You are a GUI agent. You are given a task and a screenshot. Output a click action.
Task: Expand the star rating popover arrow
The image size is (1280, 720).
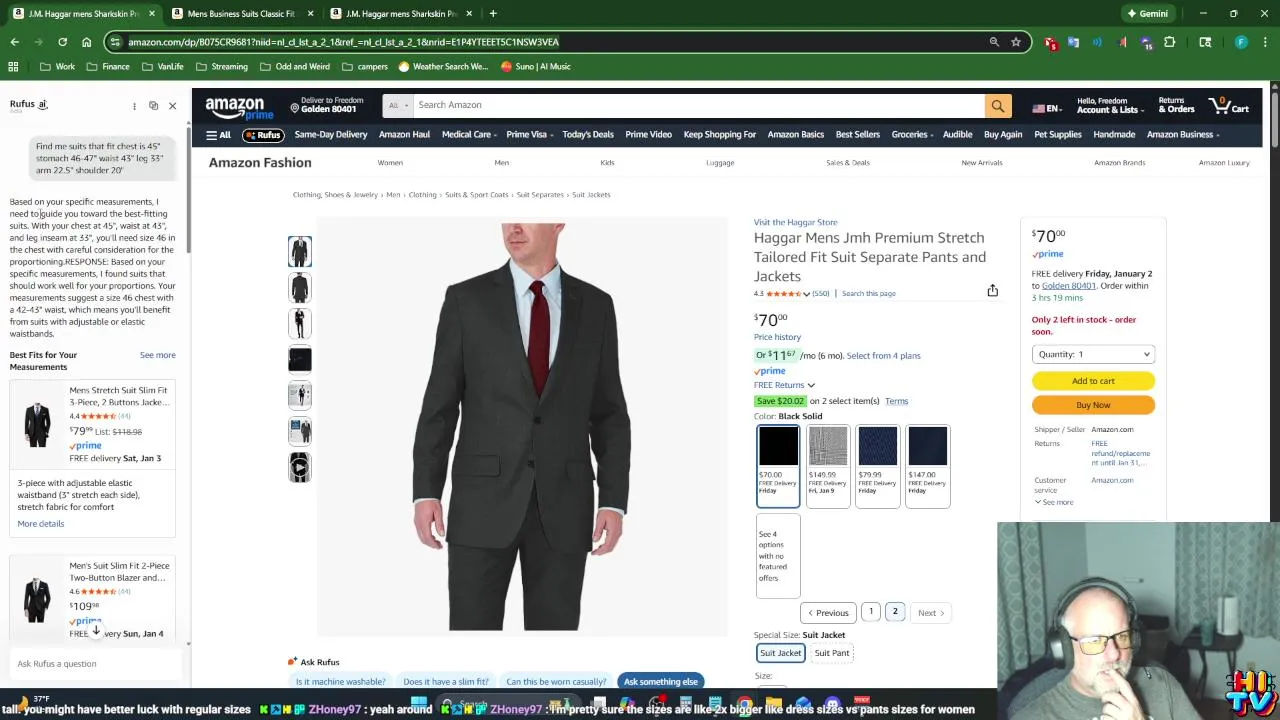click(806, 294)
